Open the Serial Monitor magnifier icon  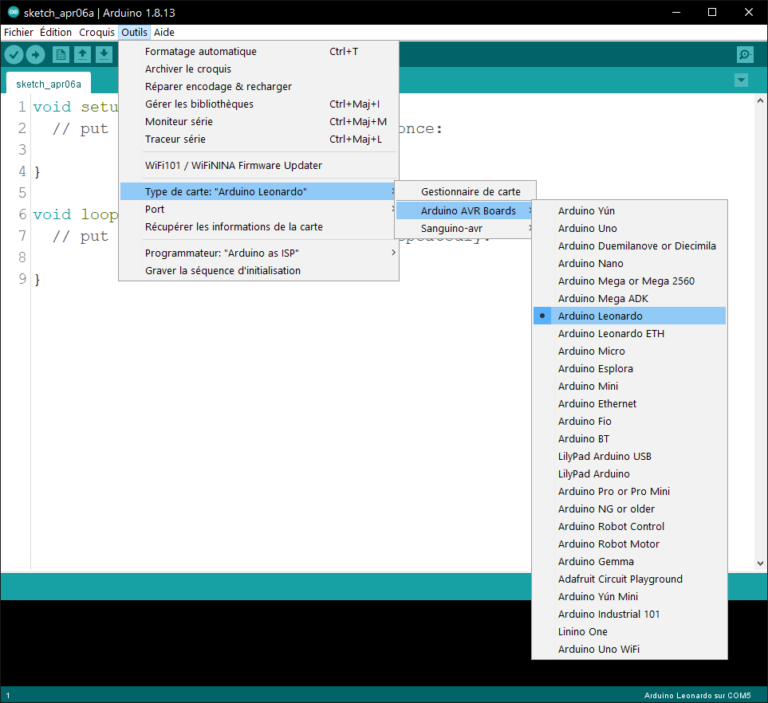(x=745, y=55)
